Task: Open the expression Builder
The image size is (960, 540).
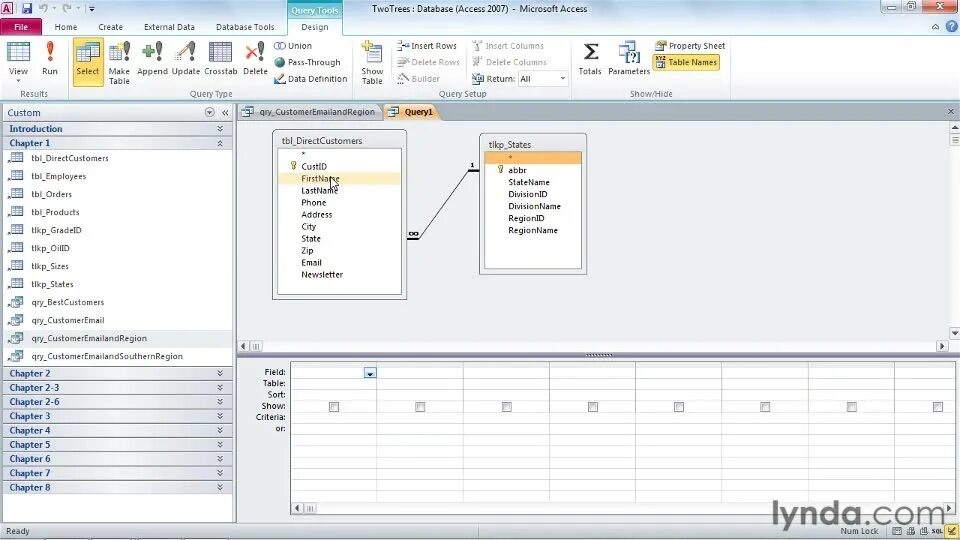Action: pyautogui.click(x=418, y=79)
